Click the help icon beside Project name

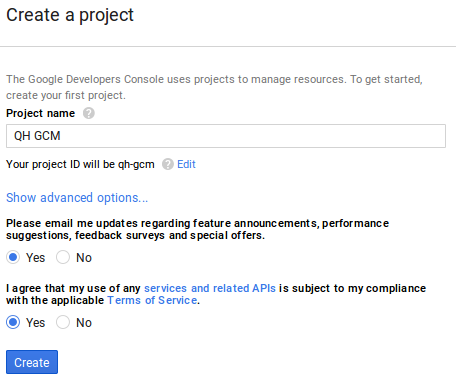point(89,113)
